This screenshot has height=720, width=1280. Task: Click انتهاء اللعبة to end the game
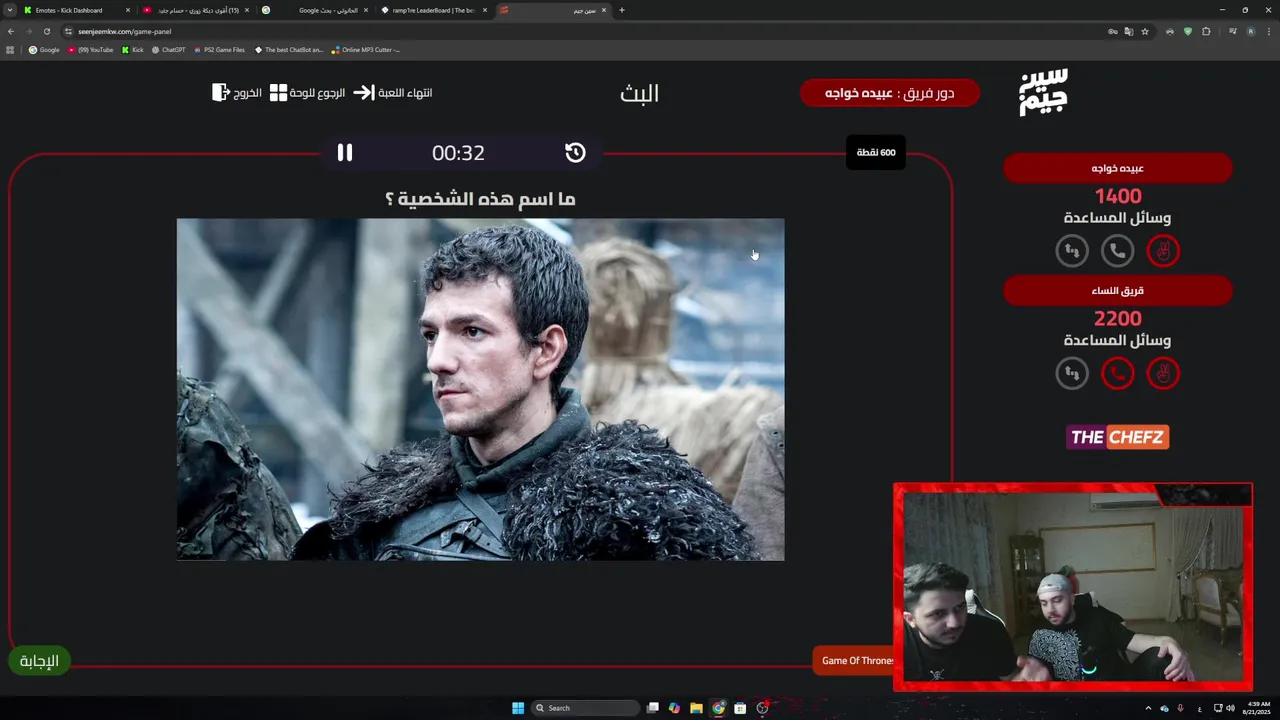[393, 93]
